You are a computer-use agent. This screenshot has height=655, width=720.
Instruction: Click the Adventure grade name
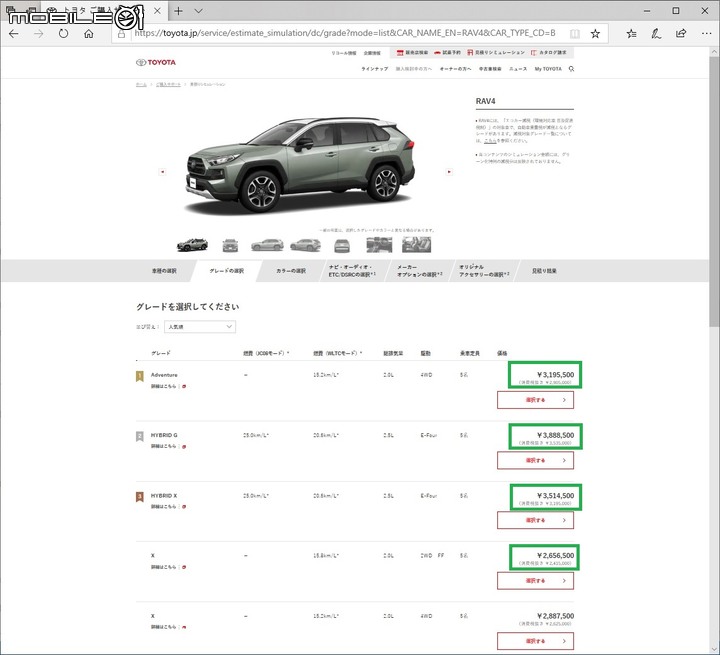[164, 375]
